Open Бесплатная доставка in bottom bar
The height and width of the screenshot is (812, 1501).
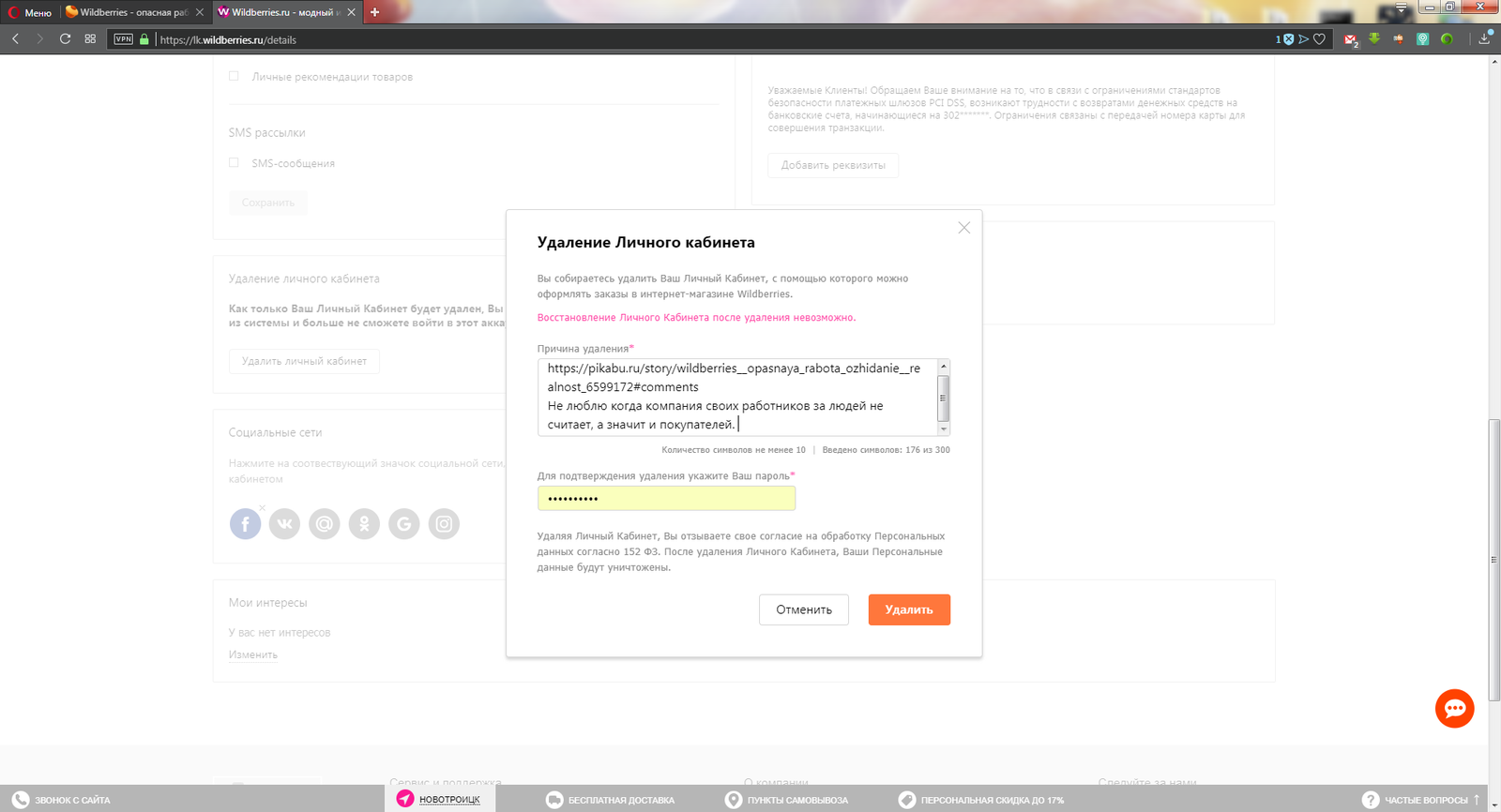[x=611, y=800]
